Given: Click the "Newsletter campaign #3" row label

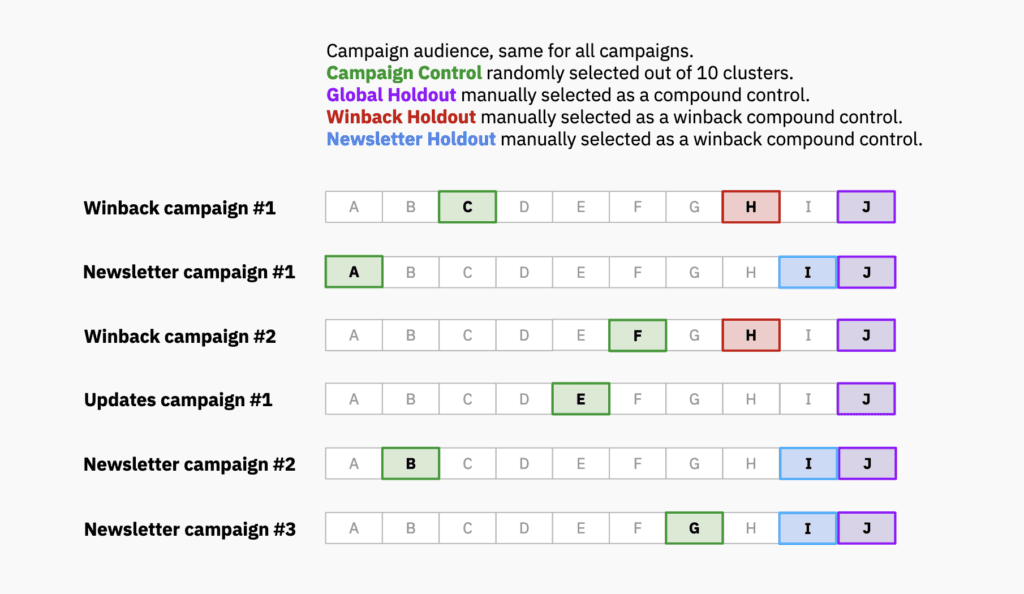Looking at the screenshot, I should (189, 529).
